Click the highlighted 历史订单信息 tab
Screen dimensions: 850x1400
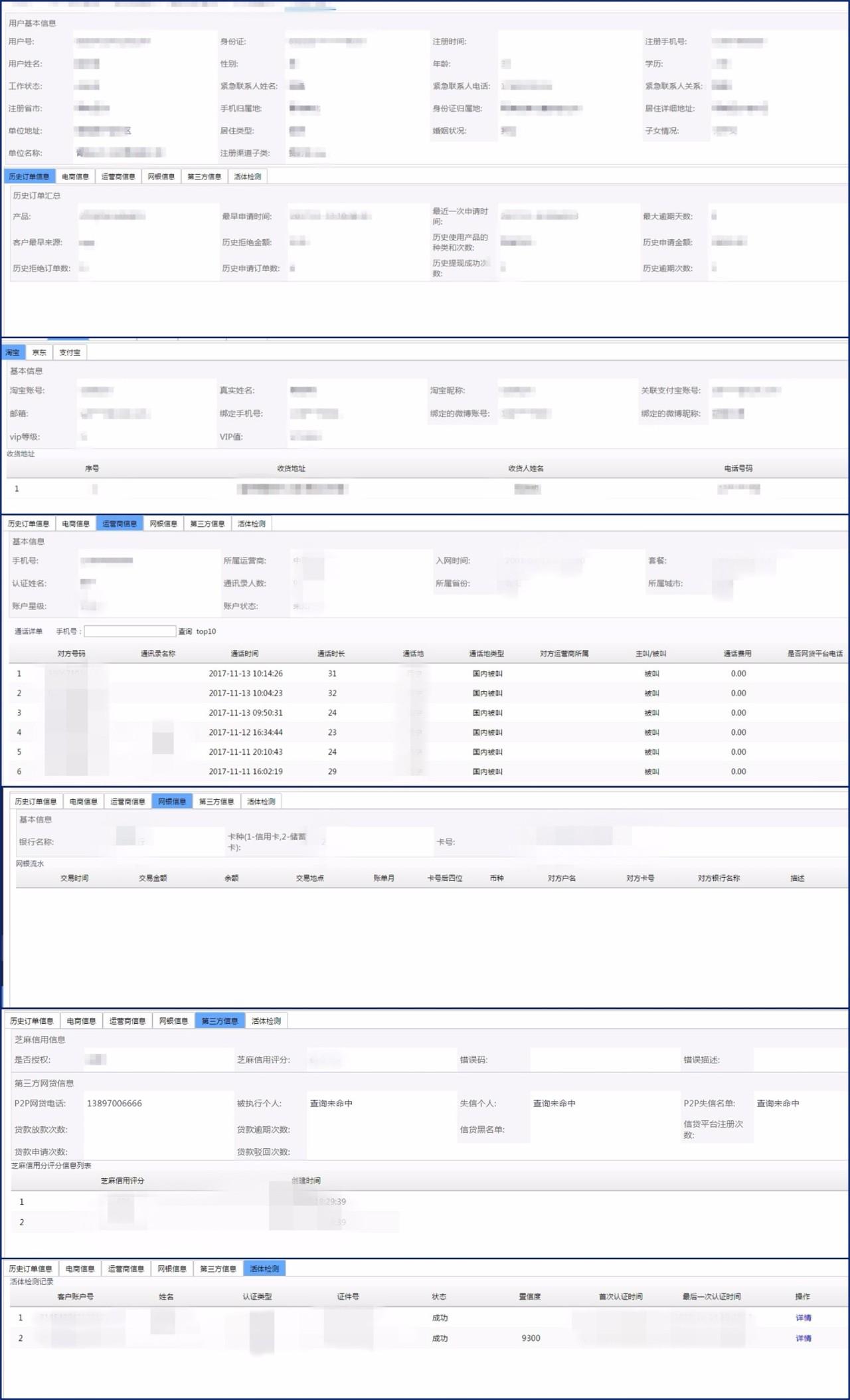click(x=29, y=176)
